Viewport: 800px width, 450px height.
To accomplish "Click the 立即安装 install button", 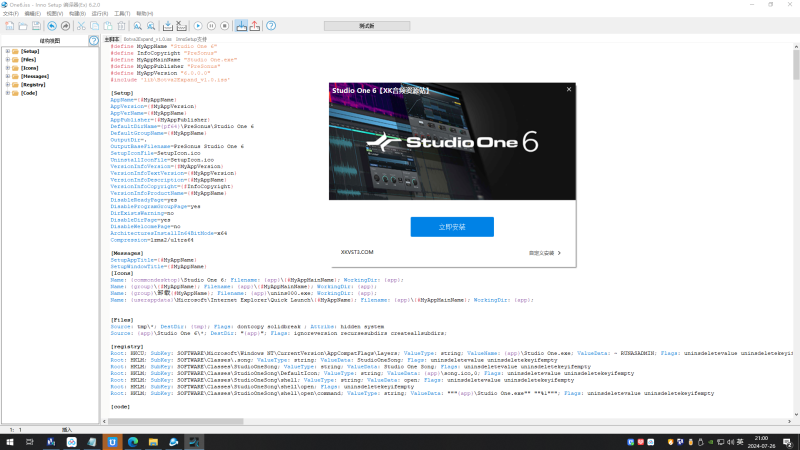I will (x=452, y=227).
